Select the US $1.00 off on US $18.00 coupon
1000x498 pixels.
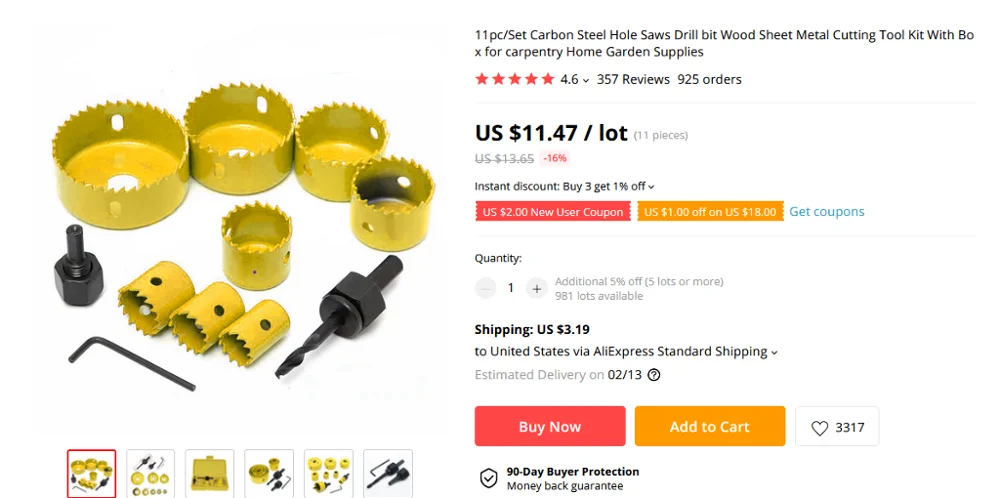click(x=710, y=212)
